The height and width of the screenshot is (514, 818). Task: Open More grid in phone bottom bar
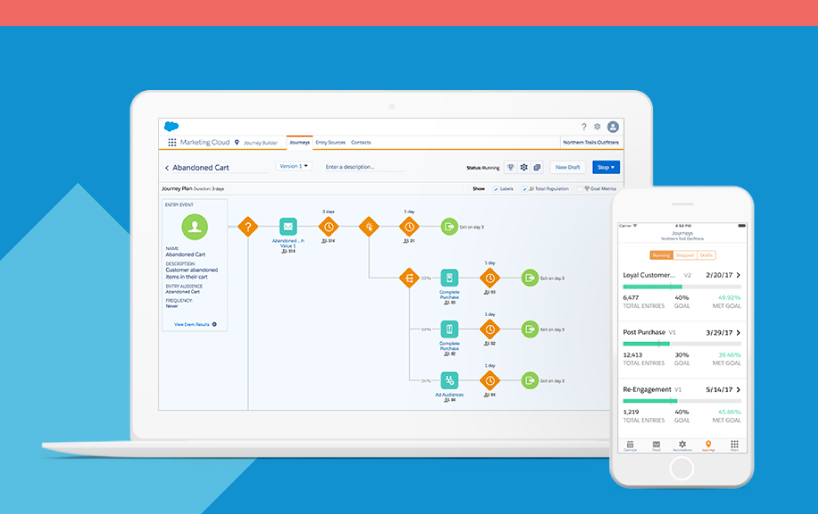pos(735,446)
